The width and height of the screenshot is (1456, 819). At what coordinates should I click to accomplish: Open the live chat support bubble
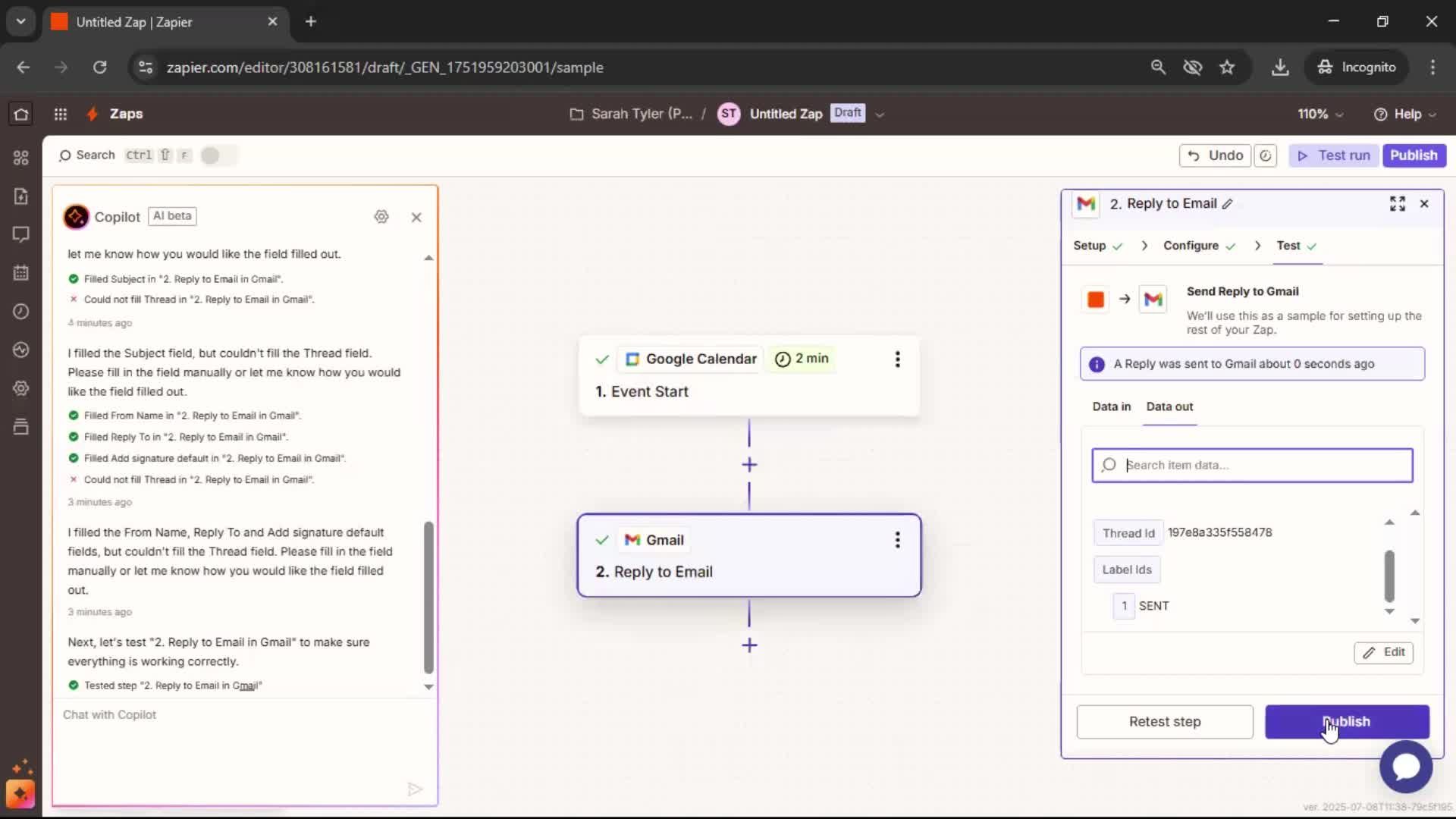[1406, 767]
